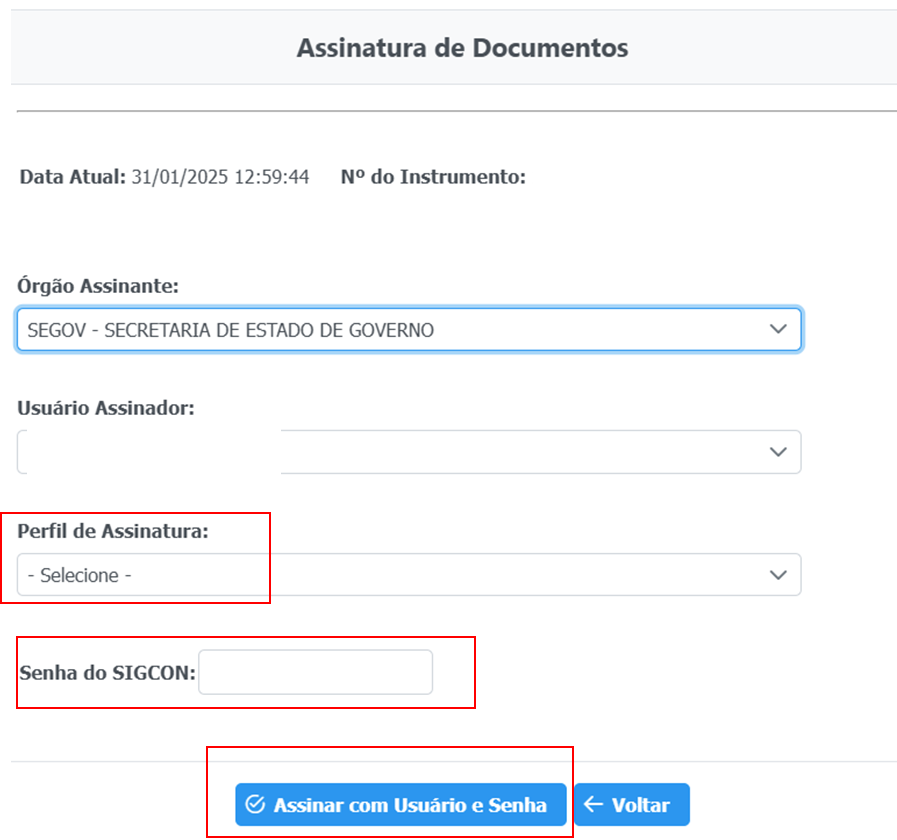Click the chevron arrow of Perfil de Assinatura

(778, 575)
